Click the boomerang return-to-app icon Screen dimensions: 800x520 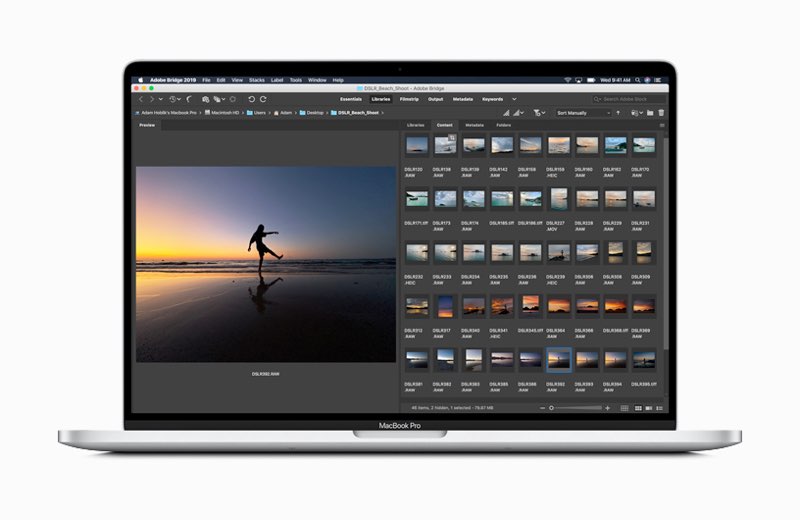[x=189, y=99]
